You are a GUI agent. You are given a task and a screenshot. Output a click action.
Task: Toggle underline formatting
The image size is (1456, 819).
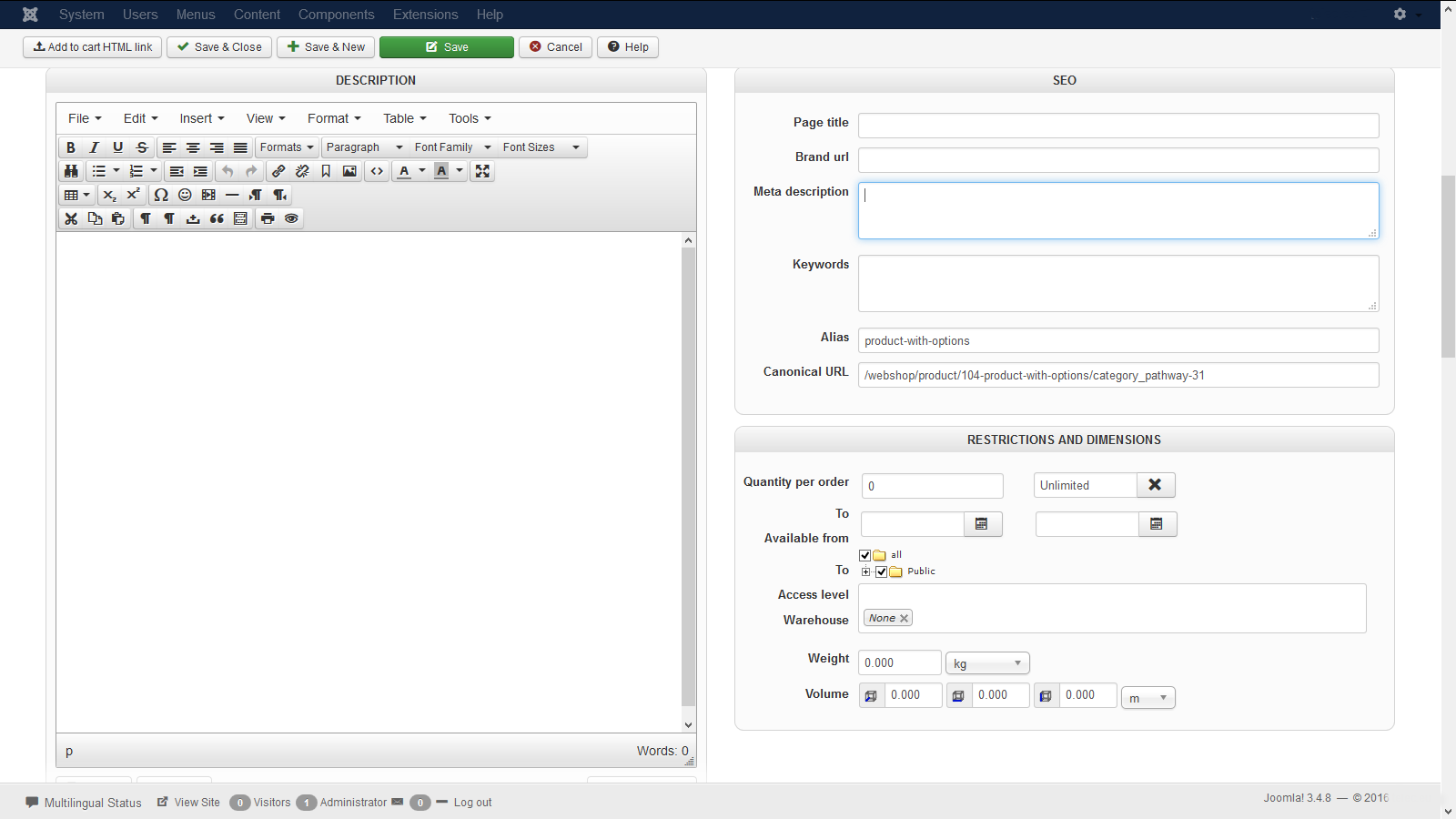tap(118, 147)
